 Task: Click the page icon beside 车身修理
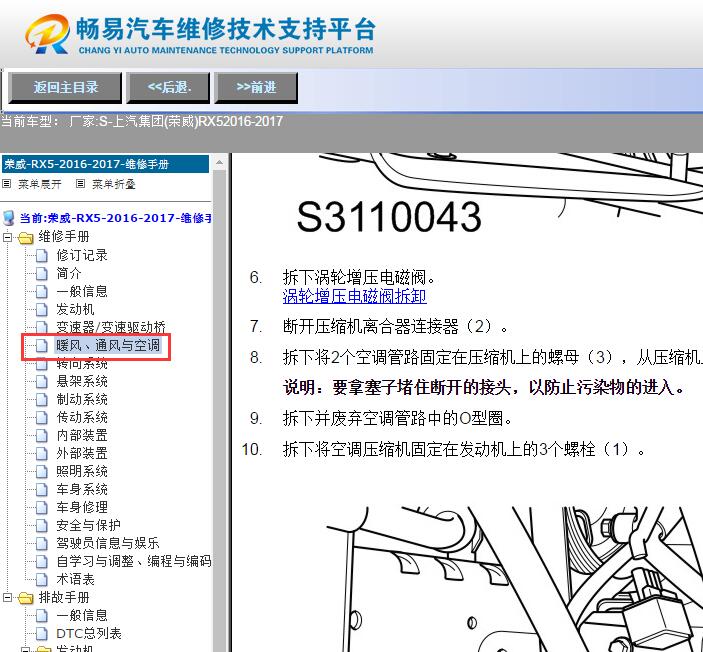(42, 507)
